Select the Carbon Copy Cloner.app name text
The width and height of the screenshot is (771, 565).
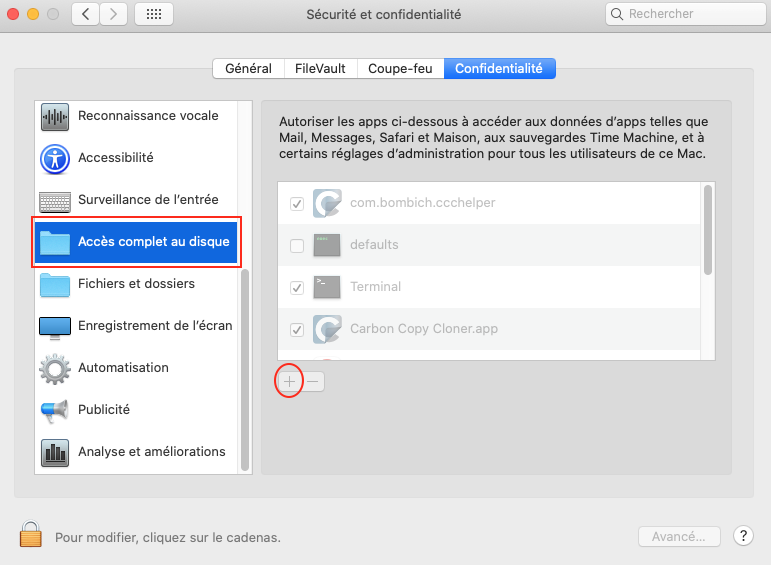[x=424, y=328]
